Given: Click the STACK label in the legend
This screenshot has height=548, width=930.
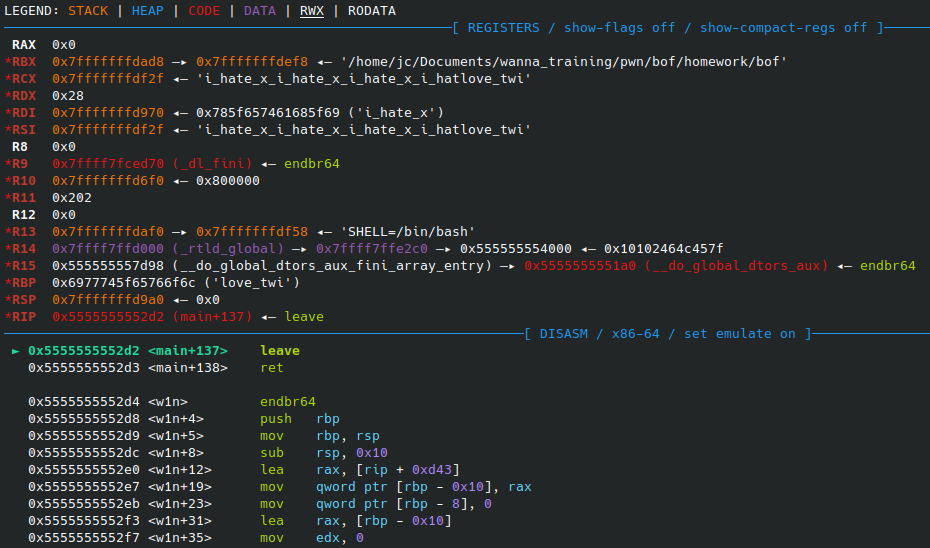Looking at the screenshot, I should coord(88,11).
